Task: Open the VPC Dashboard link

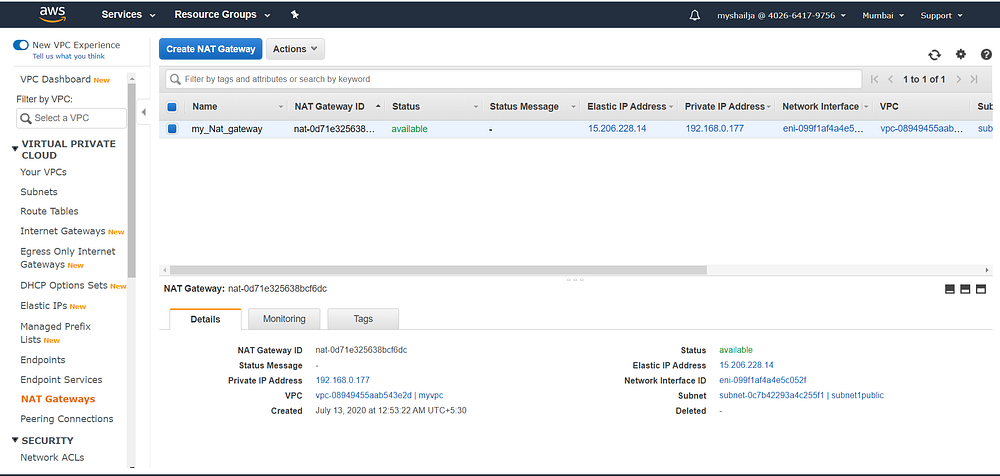Action: point(55,80)
